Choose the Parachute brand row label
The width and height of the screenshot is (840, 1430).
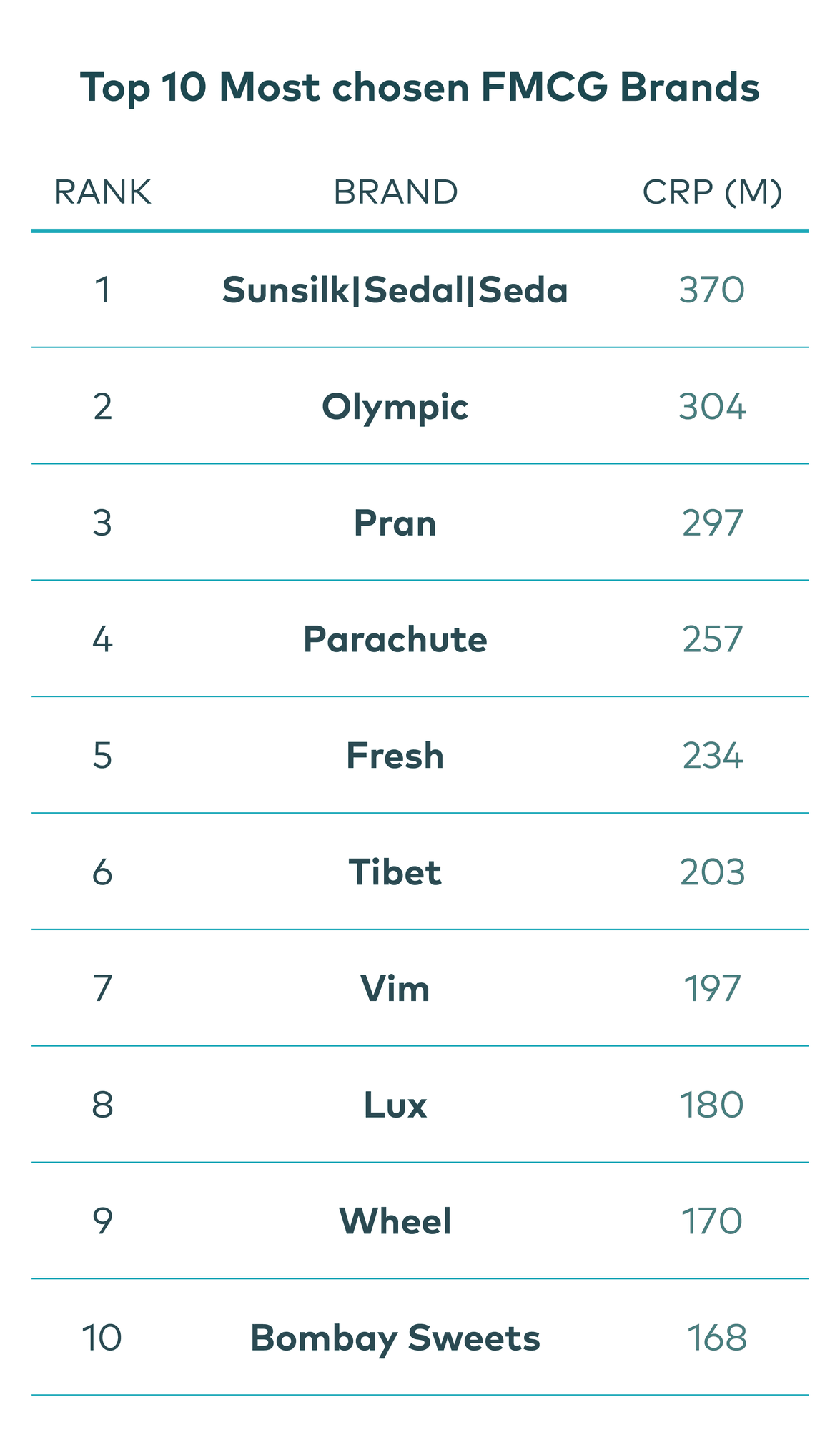tap(395, 640)
